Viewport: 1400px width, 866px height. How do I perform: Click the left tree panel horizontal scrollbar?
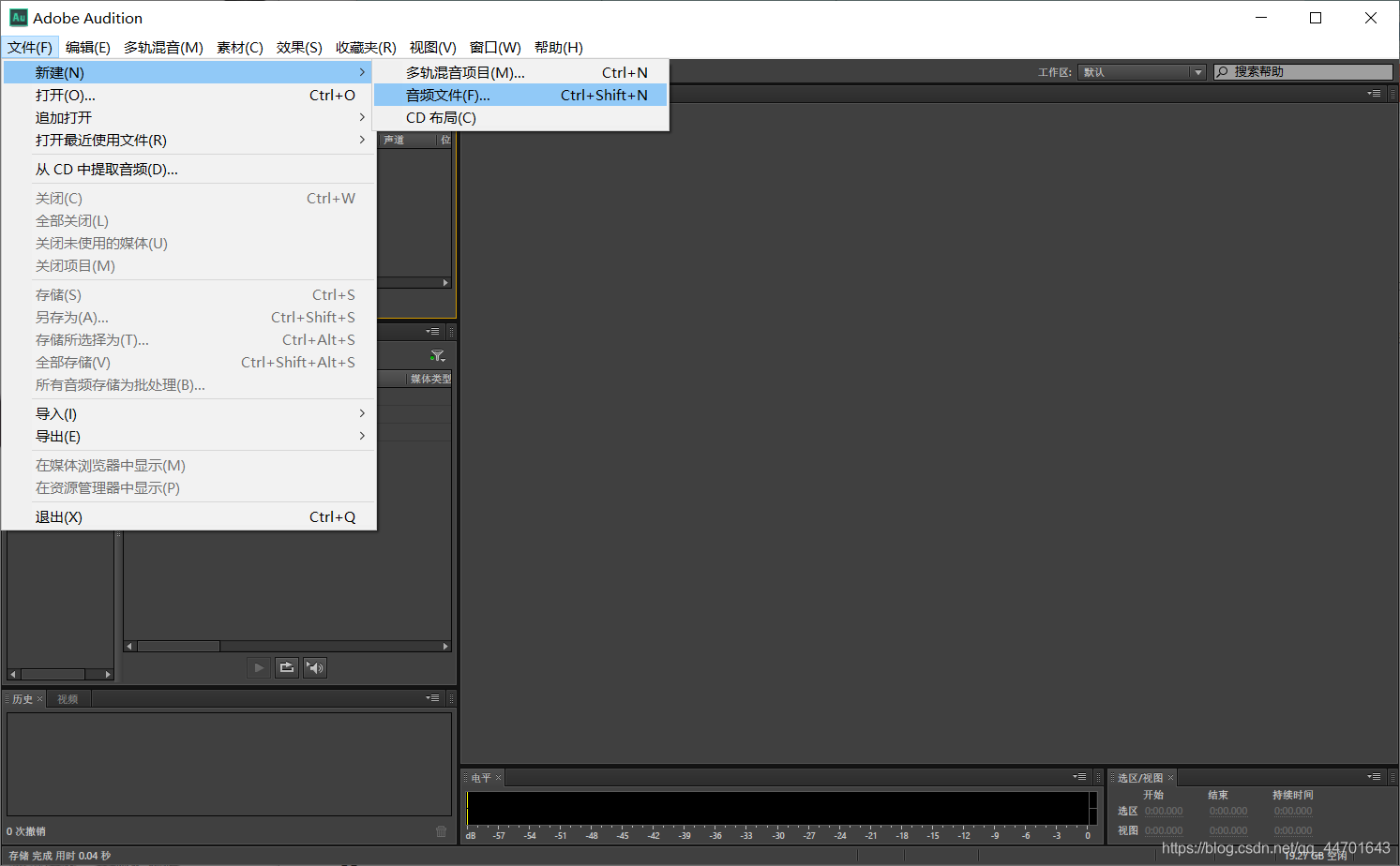[60, 674]
